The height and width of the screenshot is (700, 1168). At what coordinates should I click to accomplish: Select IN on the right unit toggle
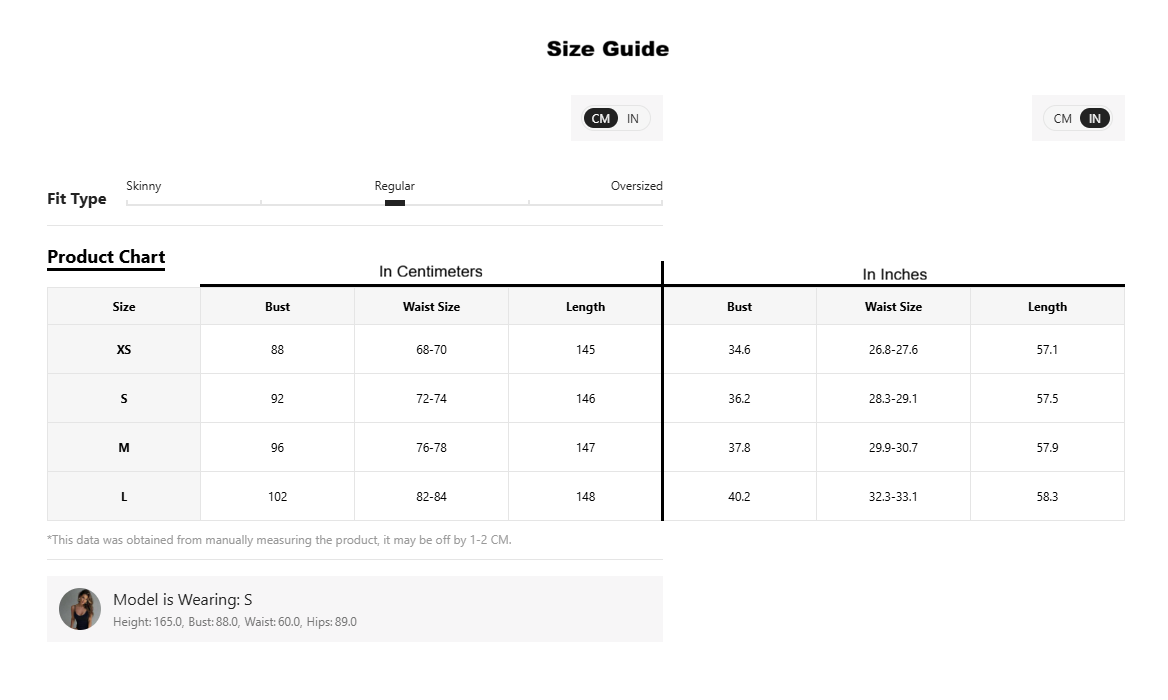click(x=1094, y=118)
